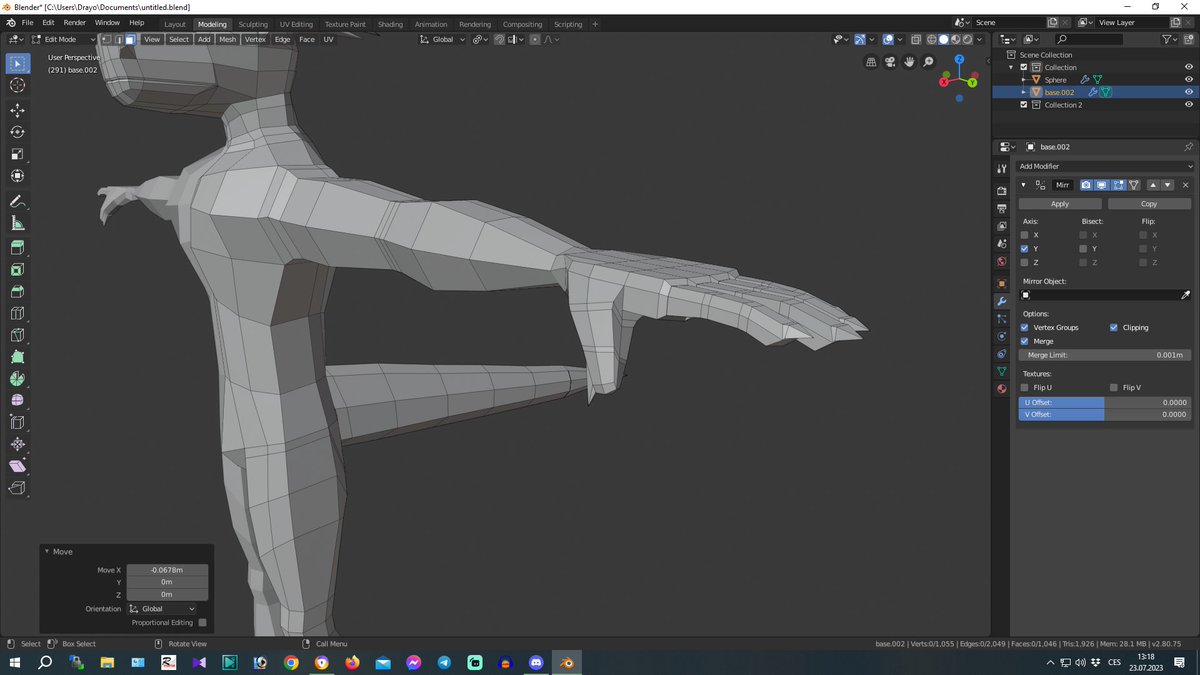Screen dimensions: 1200x675
Task: Open the outliner filter dropdown
Action: [1171, 39]
